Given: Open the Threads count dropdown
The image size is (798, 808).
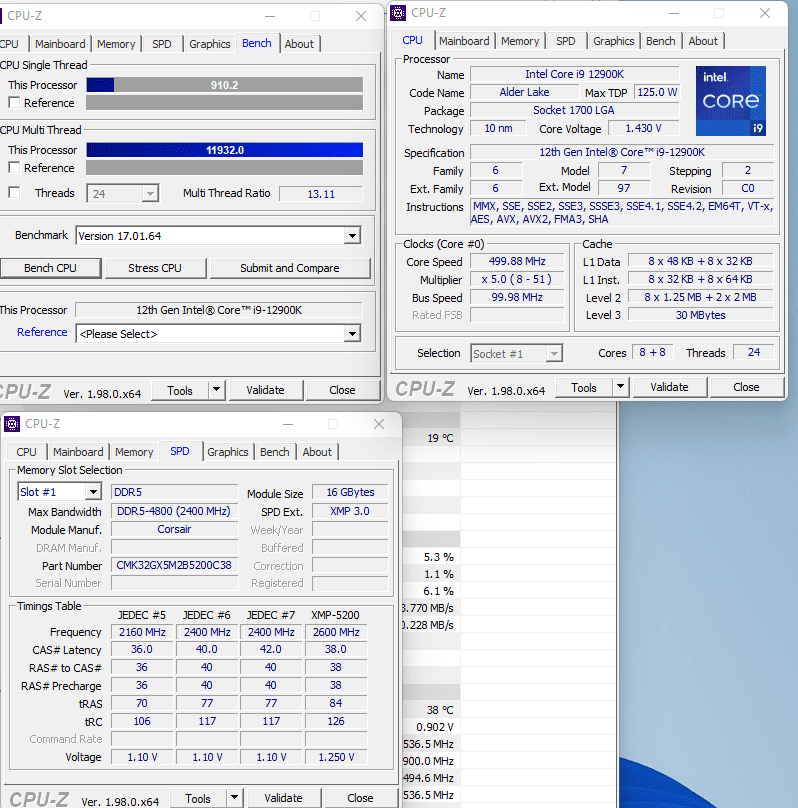Looking at the screenshot, I should point(150,194).
